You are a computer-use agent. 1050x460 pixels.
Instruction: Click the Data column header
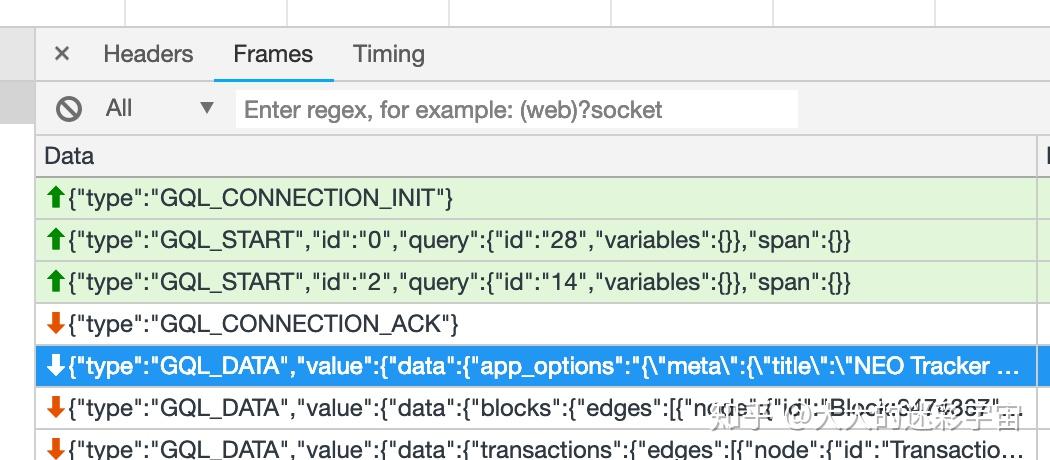coord(70,156)
